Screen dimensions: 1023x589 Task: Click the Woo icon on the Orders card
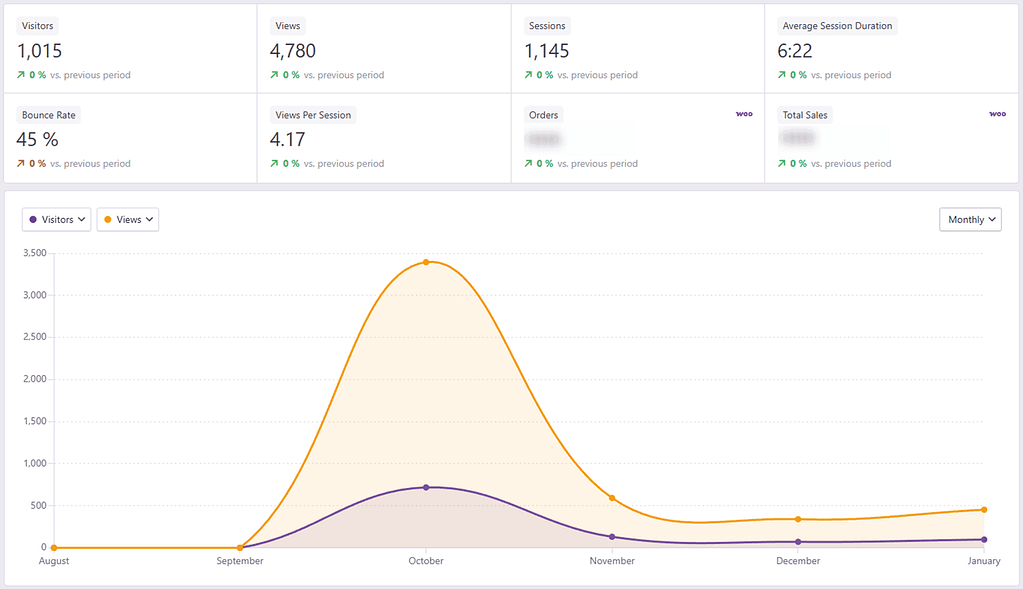click(744, 114)
